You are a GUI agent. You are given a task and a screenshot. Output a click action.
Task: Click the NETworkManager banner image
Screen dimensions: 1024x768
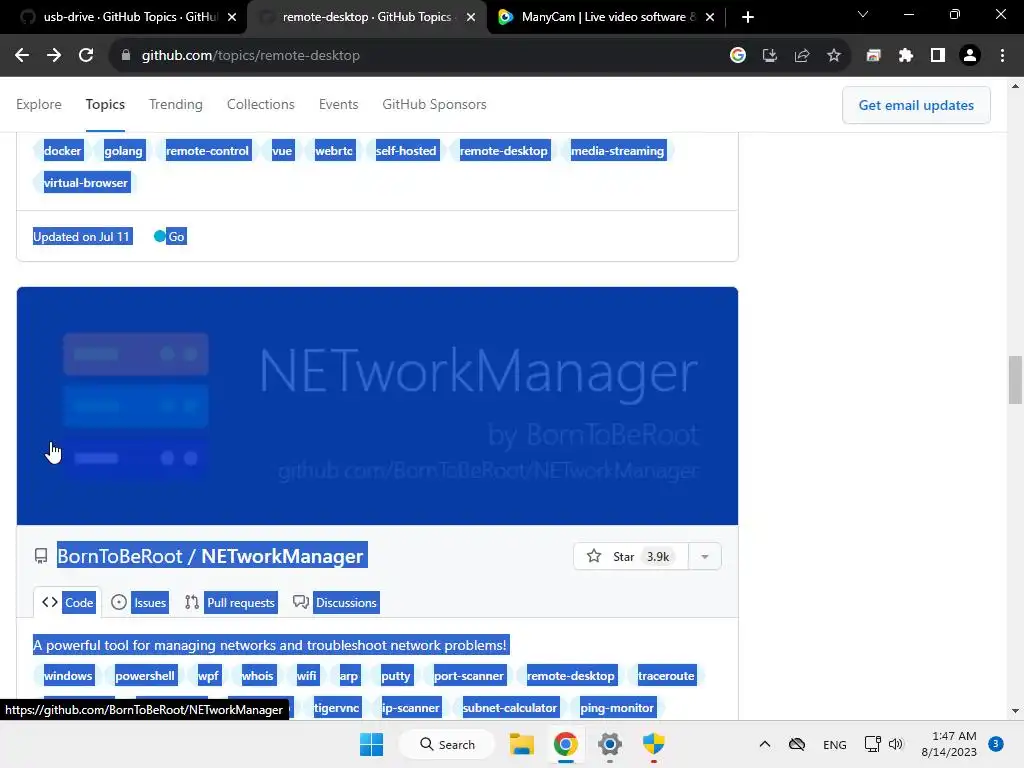click(377, 406)
